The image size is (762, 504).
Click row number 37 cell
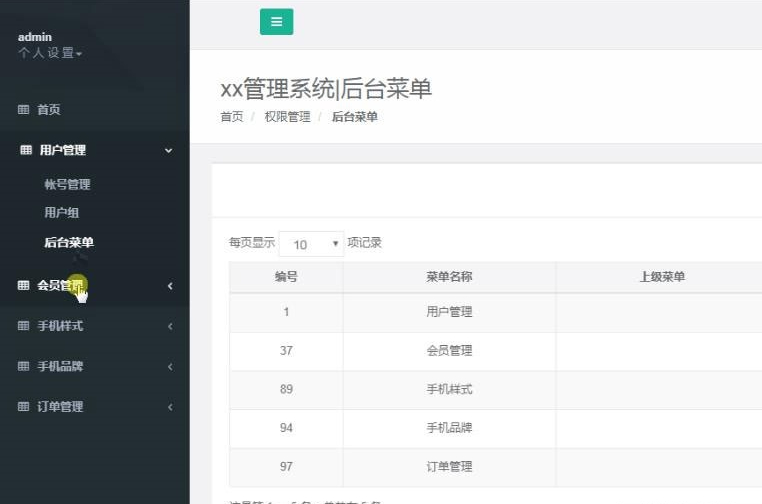tap(286, 351)
